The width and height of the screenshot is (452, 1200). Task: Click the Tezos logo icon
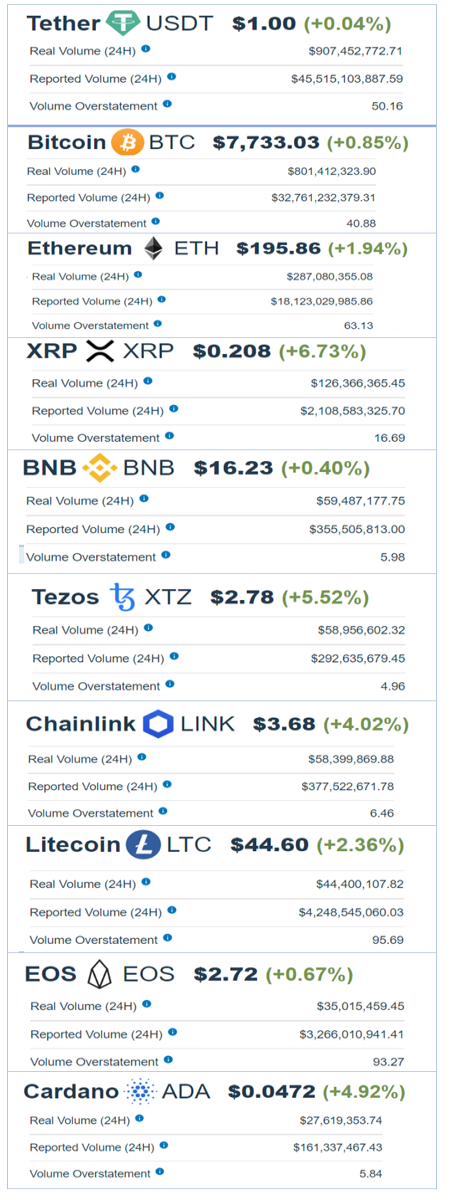123,598
